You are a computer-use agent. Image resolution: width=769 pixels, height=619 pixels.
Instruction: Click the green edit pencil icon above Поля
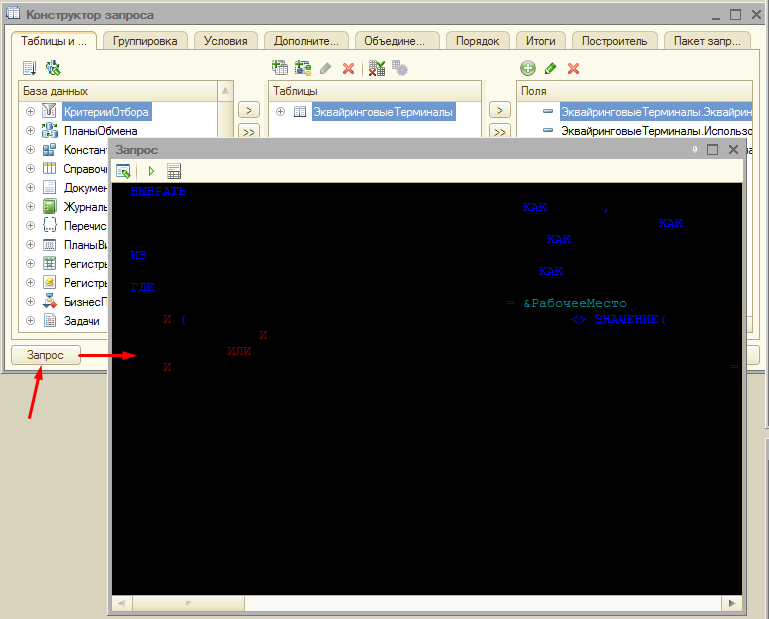tap(551, 68)
